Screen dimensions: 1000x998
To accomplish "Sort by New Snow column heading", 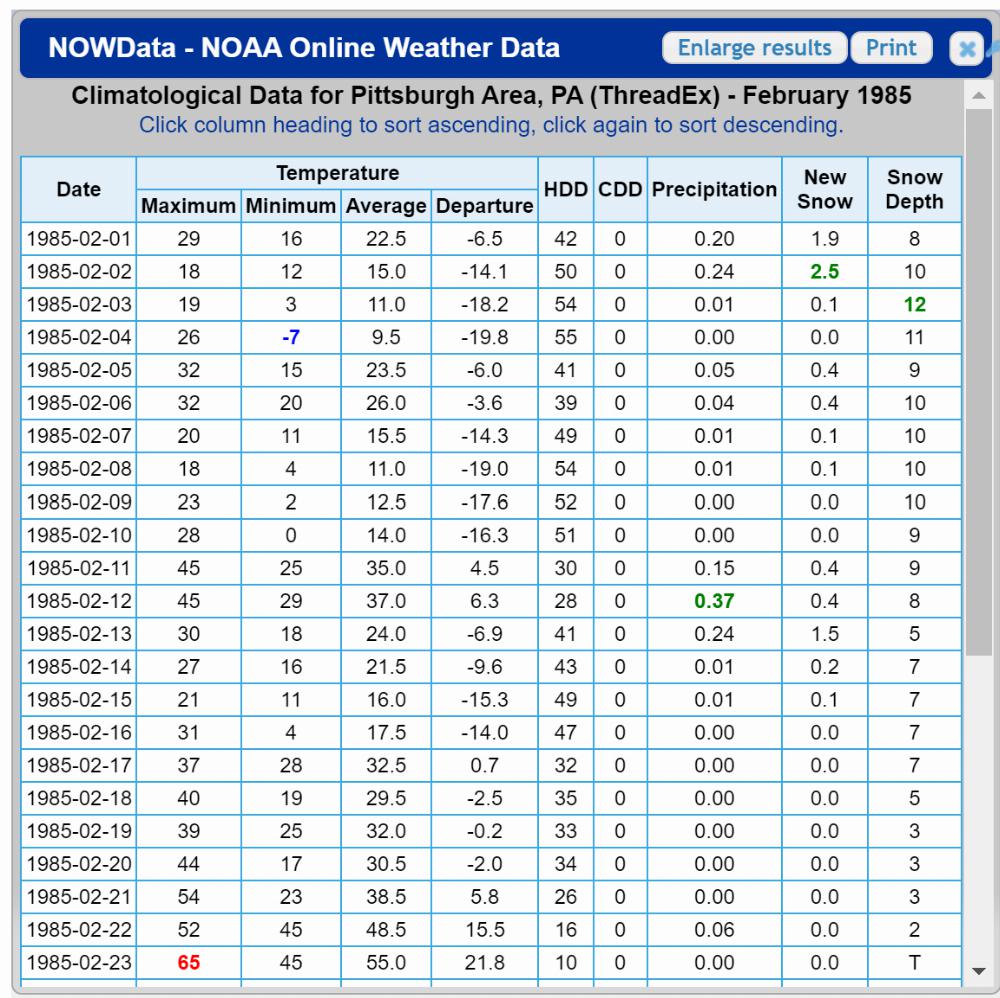I will 825,189.
